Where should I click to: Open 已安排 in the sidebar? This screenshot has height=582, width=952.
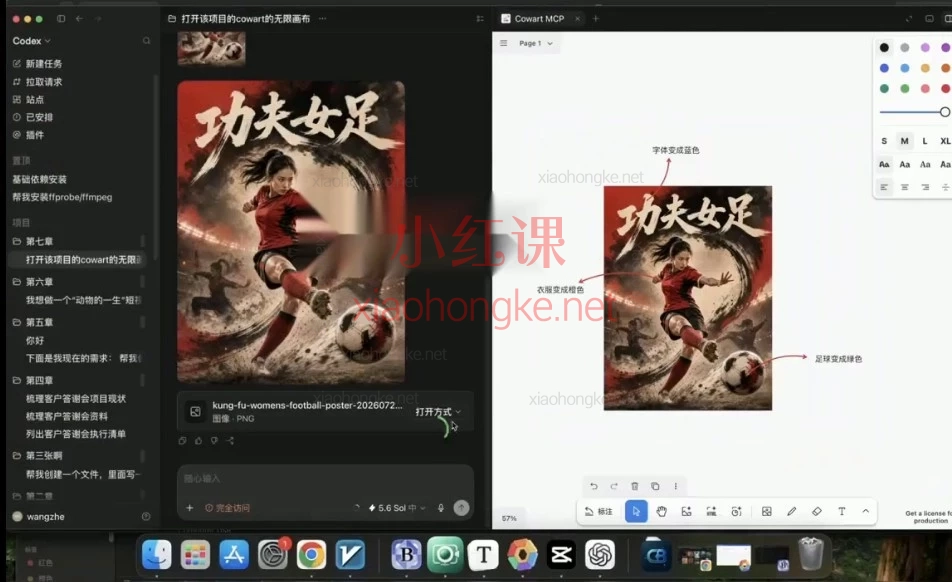pyautogui.click(x=33, y=117)
